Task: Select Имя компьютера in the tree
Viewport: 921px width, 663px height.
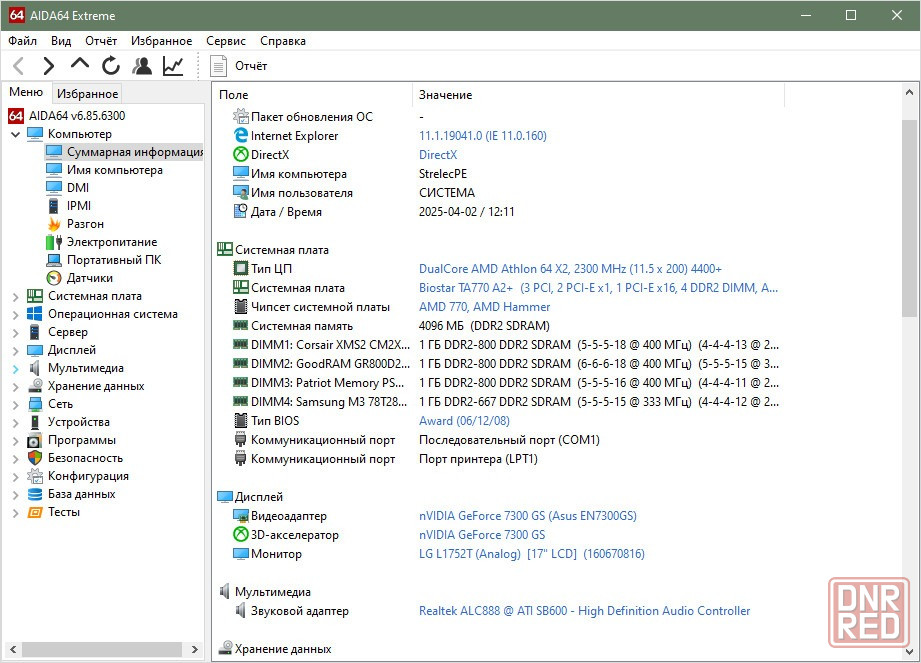Action: 115,170
